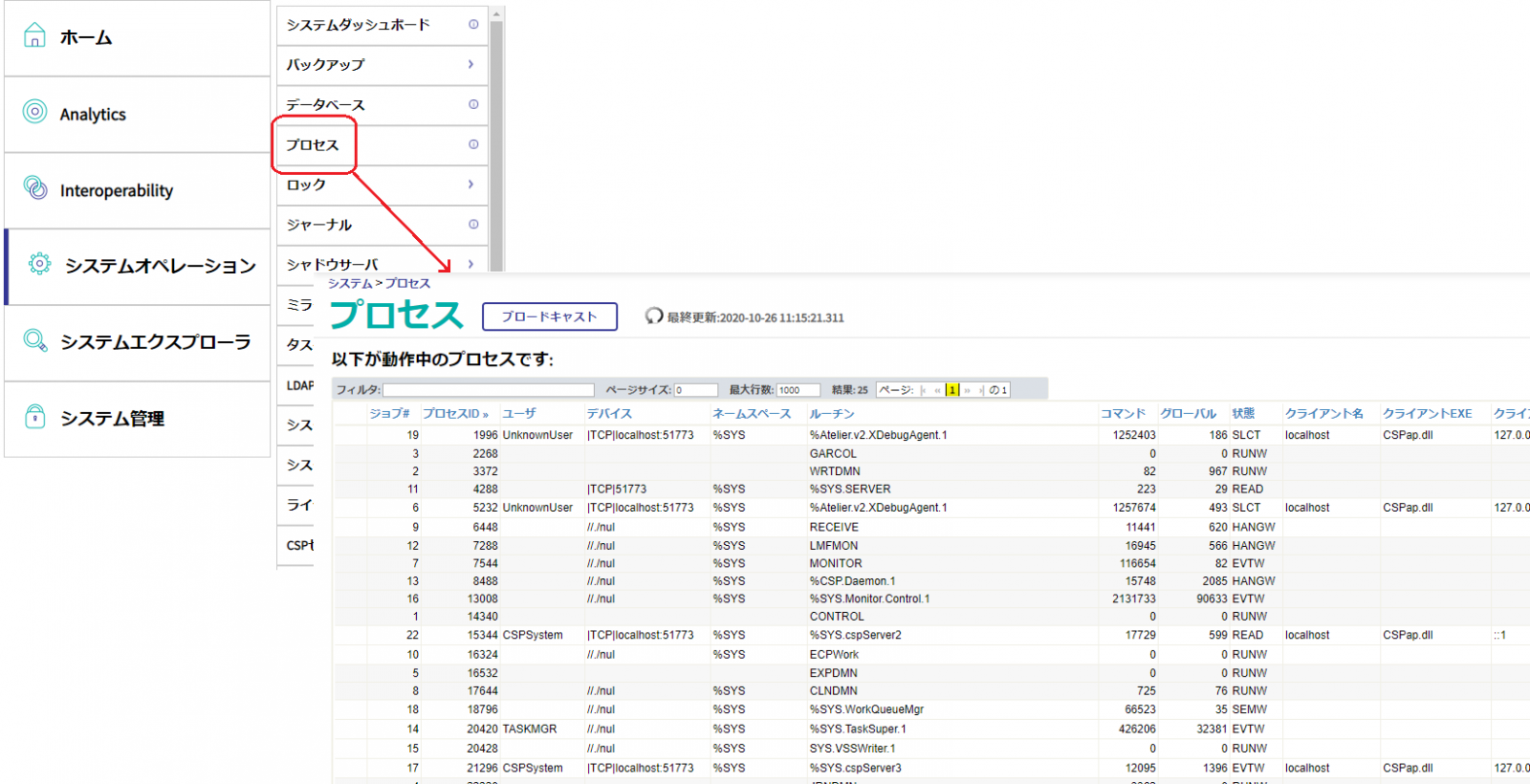Click the refresh icon before 最終更新
This screenshot has height=784, width=1530.
pyautogui.click(x=654, y=316)
